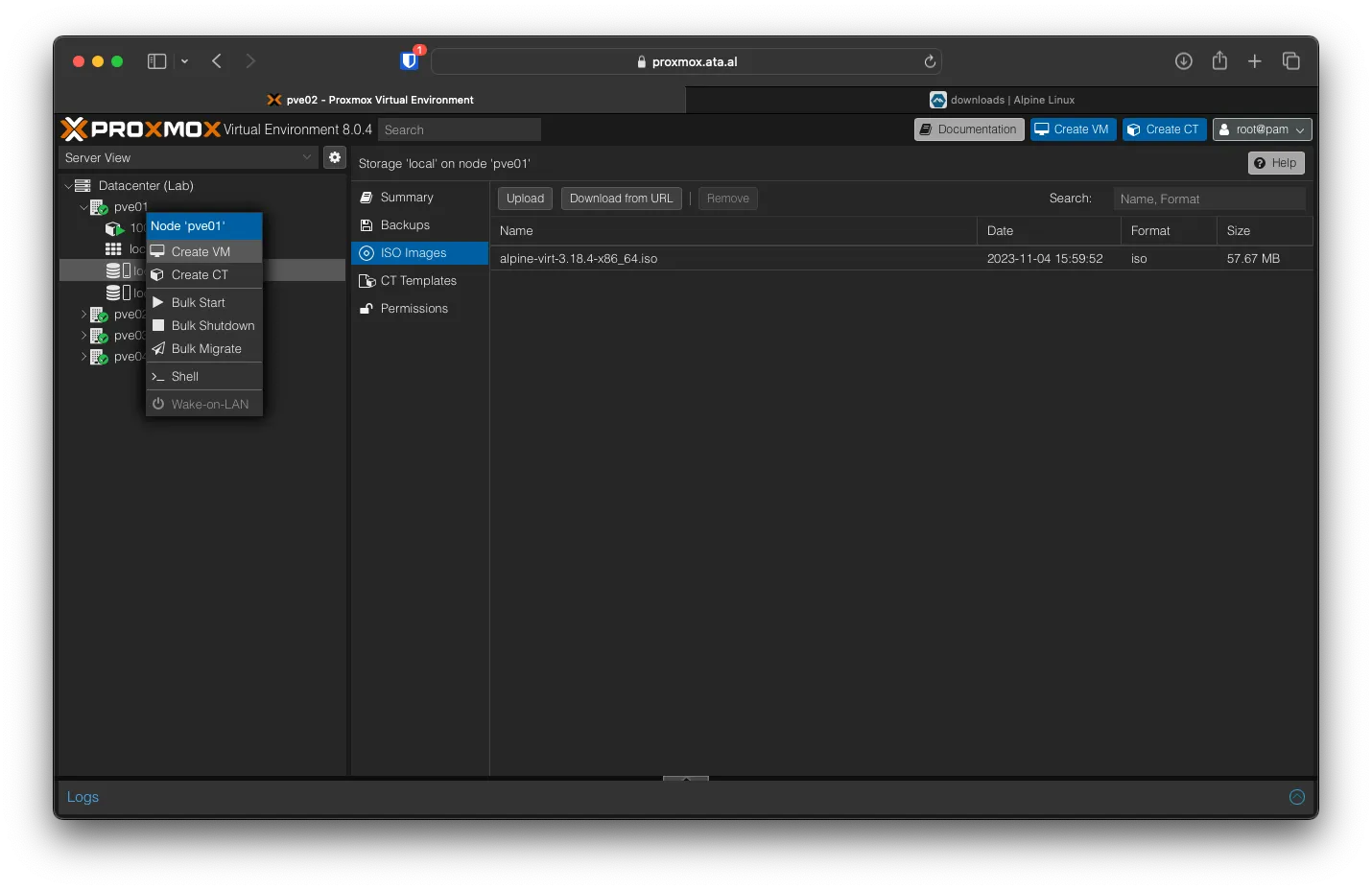Click Safari share icon
Image resolution: width=1372 pixels, height=890 pixels.
click(1219, 60)
